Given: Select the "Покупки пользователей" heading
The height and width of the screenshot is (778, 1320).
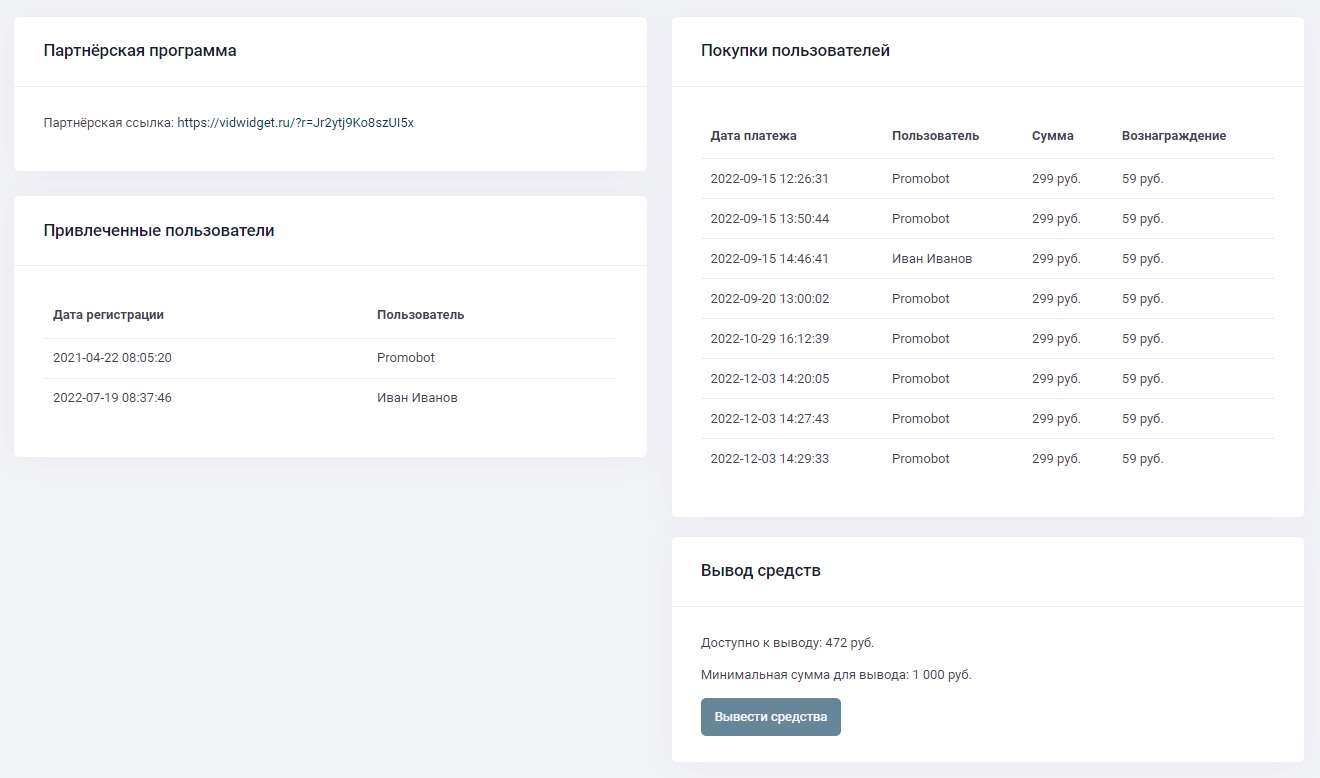Looking at the screenshot, I should point(795,51).
